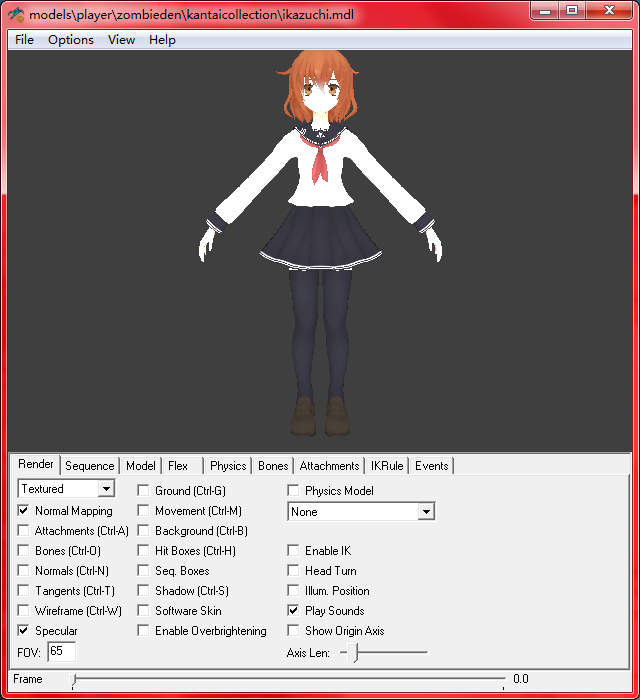Disable the Normal Mapping checkbox
This screenshot has height=700, width=640.
[23, 510]
